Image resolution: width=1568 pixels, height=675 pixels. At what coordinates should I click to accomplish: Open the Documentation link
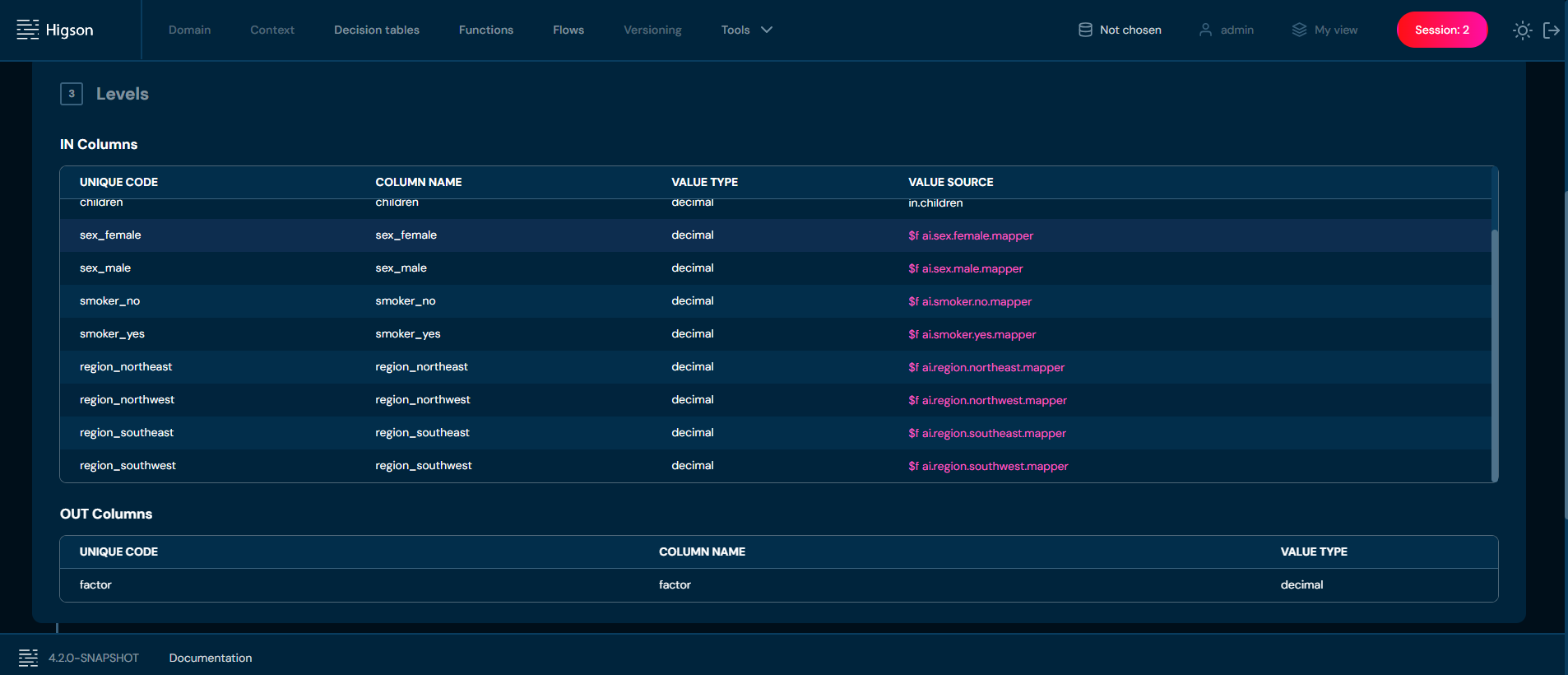(211, 658)
